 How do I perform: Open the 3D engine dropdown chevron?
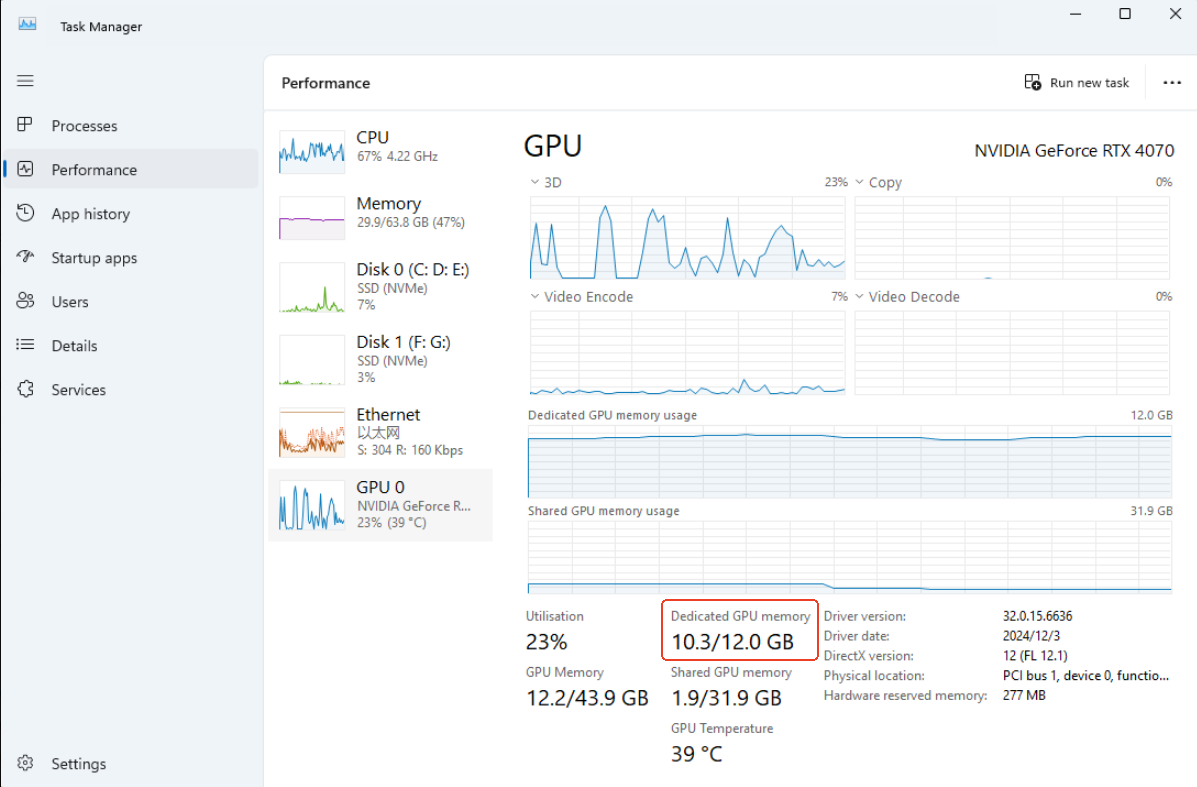tap(534, 182)
